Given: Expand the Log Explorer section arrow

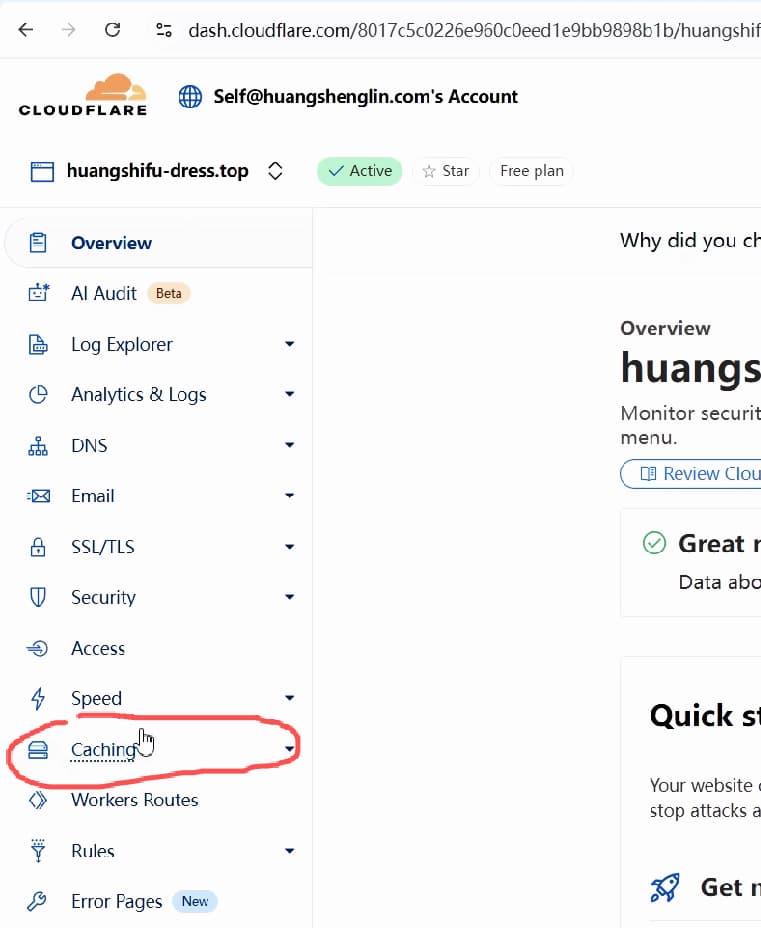Looking at the screenshot, I should pos(289,344).
